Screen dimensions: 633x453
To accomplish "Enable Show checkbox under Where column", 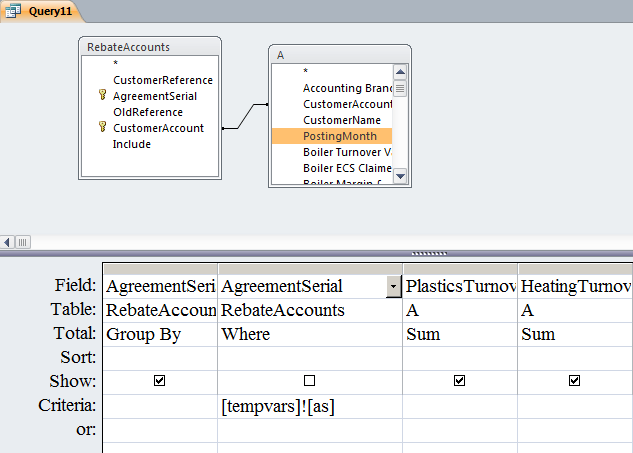I will (310, 381).
